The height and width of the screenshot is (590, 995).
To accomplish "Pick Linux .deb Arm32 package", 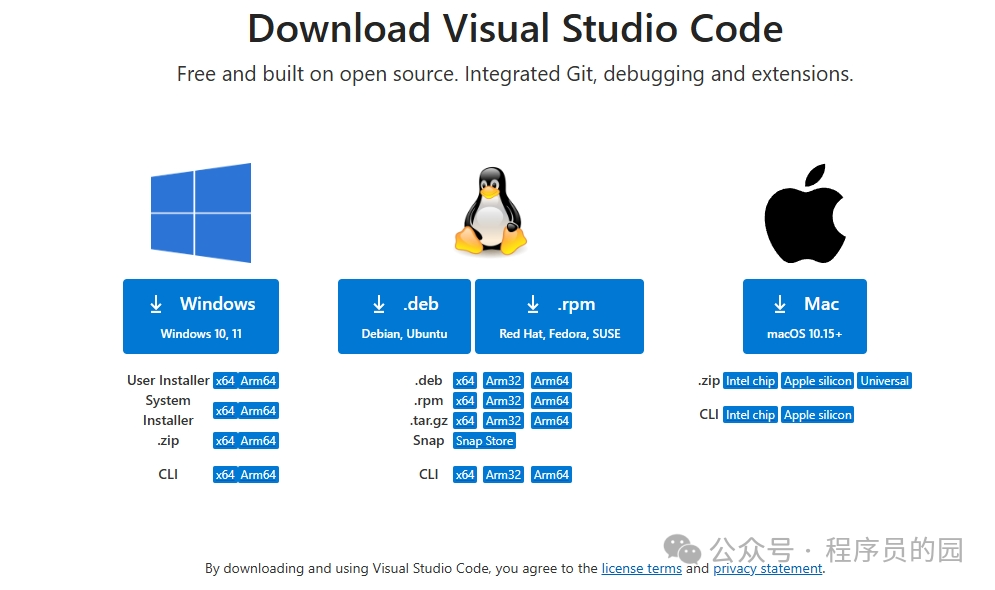I will pyautogui.click(x=503, y=381).
